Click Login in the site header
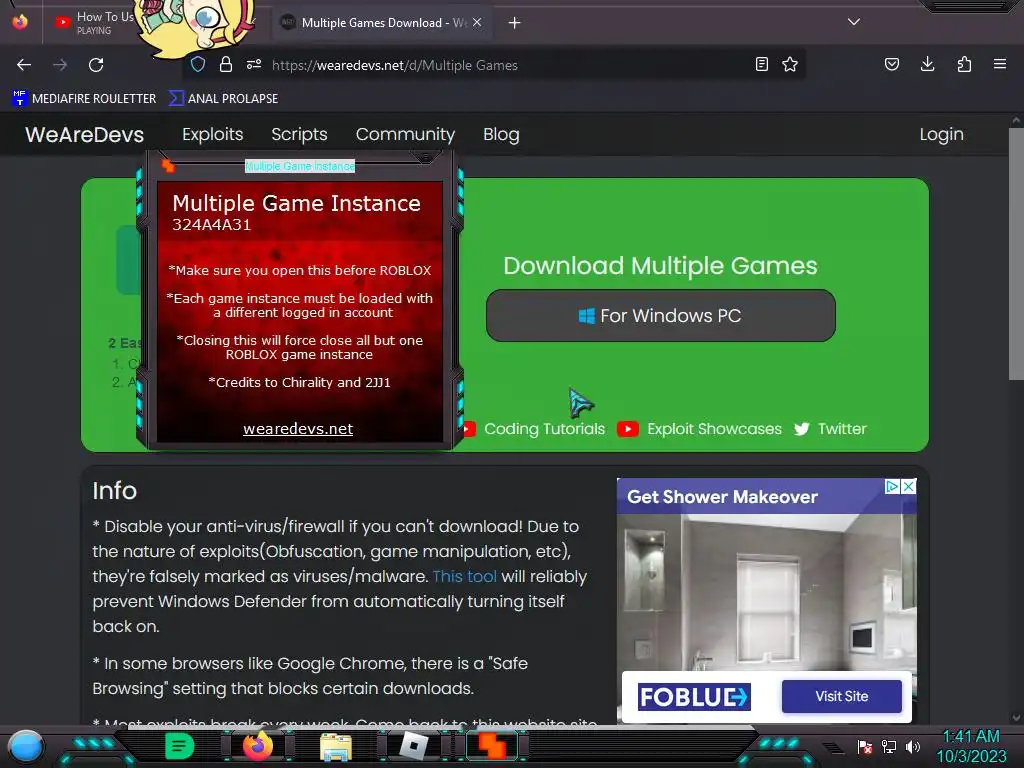The width and height of the screenshot is (1024, 768). click(942, 135)
